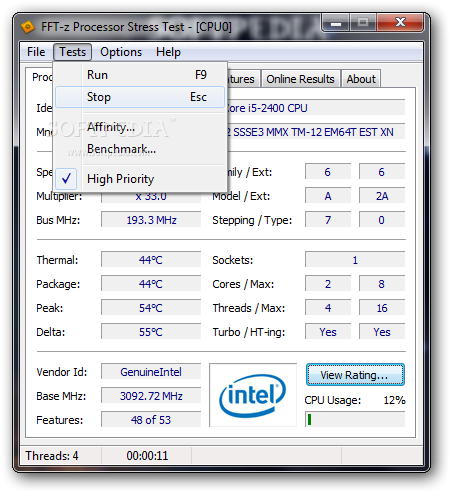This screenshot has width=451, height=493.
Task: Open the Affinity... dialog
Action: coord(140,127)
